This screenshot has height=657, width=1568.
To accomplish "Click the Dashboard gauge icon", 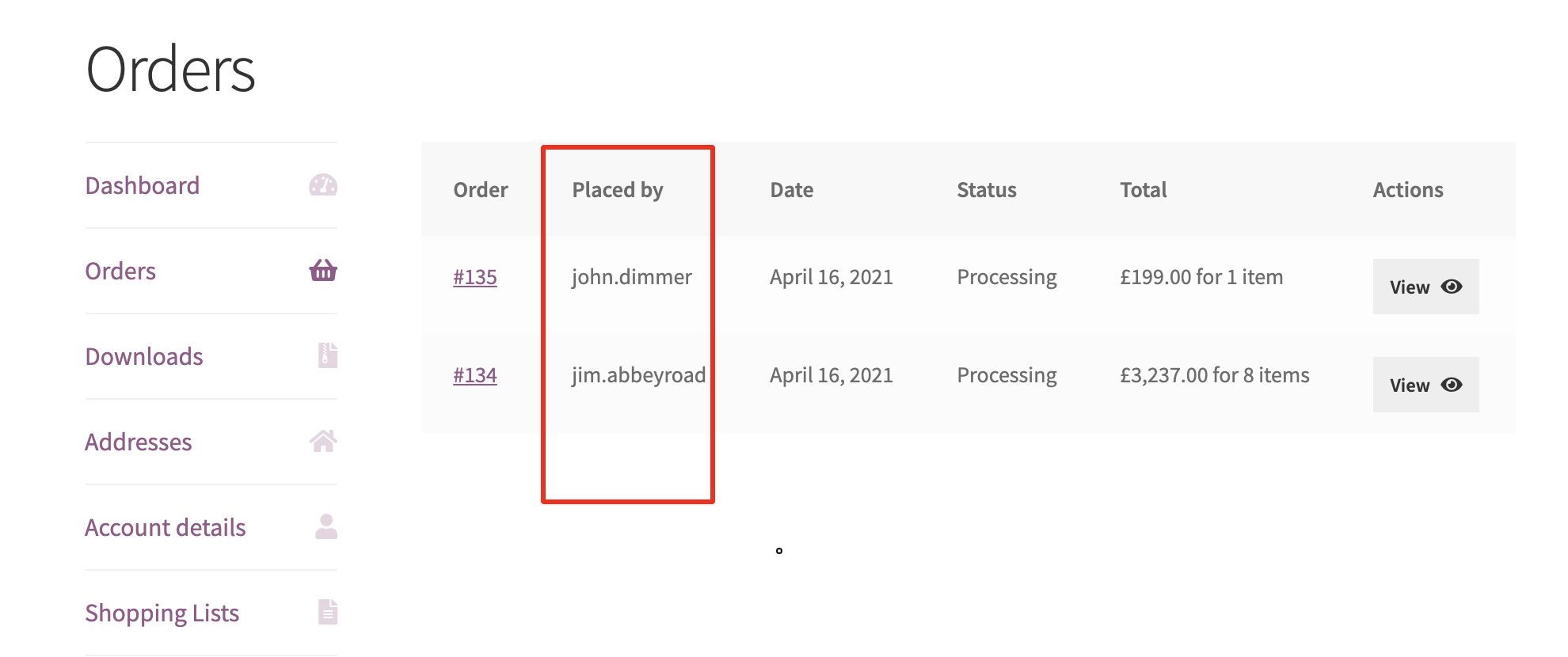I will 323,185.
